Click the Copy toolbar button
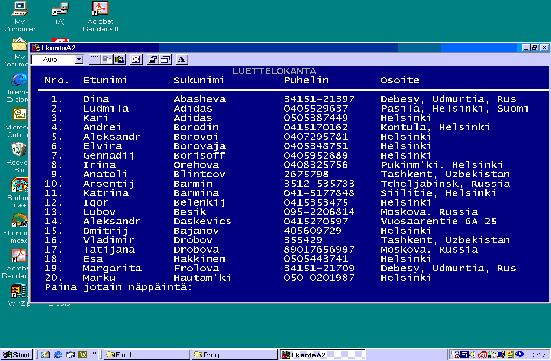This screenshot has width=551, height=361. [x=107, y=59]
